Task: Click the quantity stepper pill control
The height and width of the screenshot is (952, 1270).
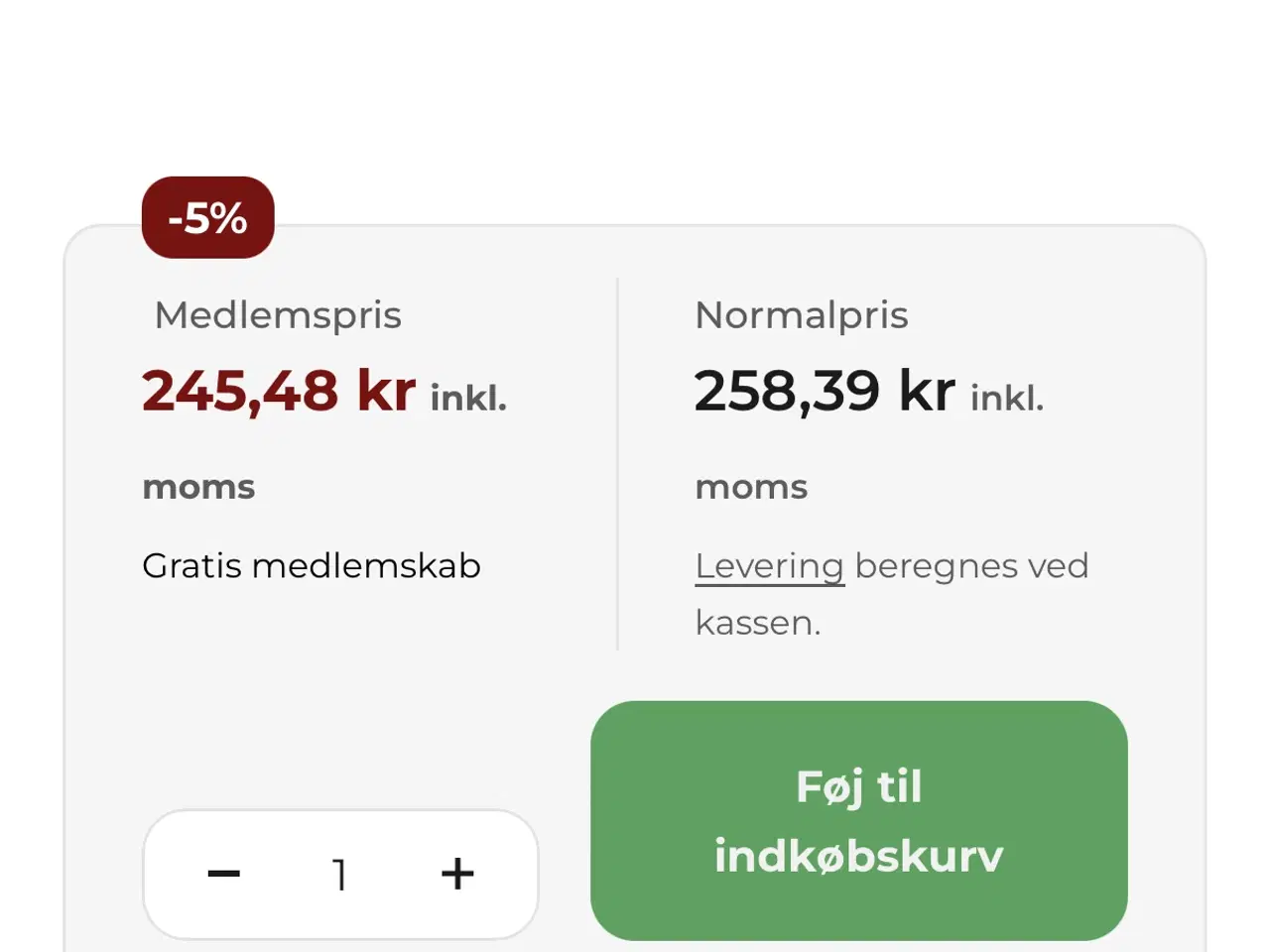Action: 340,874
